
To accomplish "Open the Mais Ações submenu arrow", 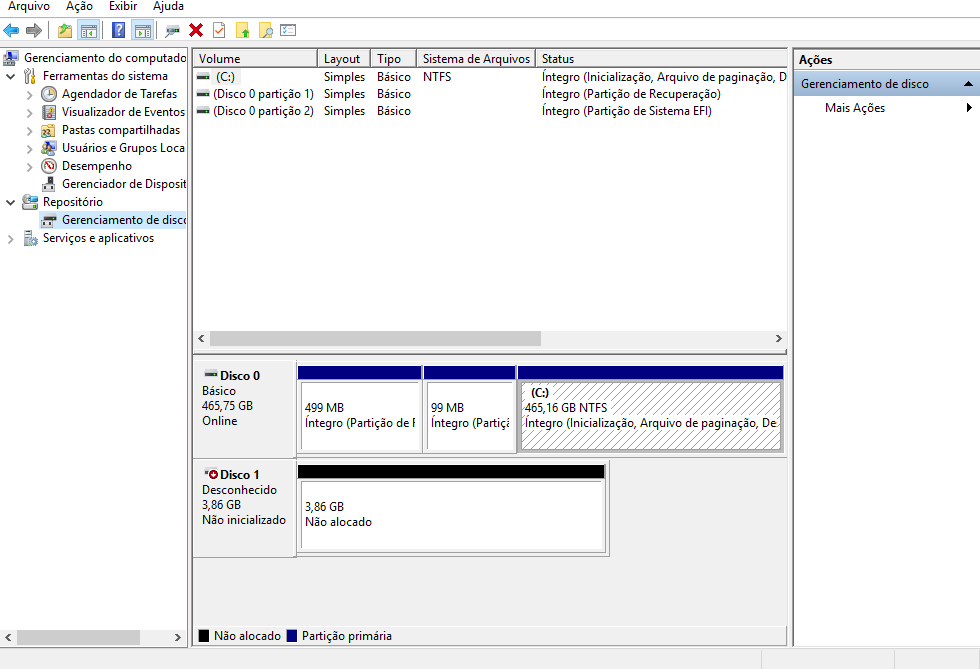I will [x=969, y=108].
